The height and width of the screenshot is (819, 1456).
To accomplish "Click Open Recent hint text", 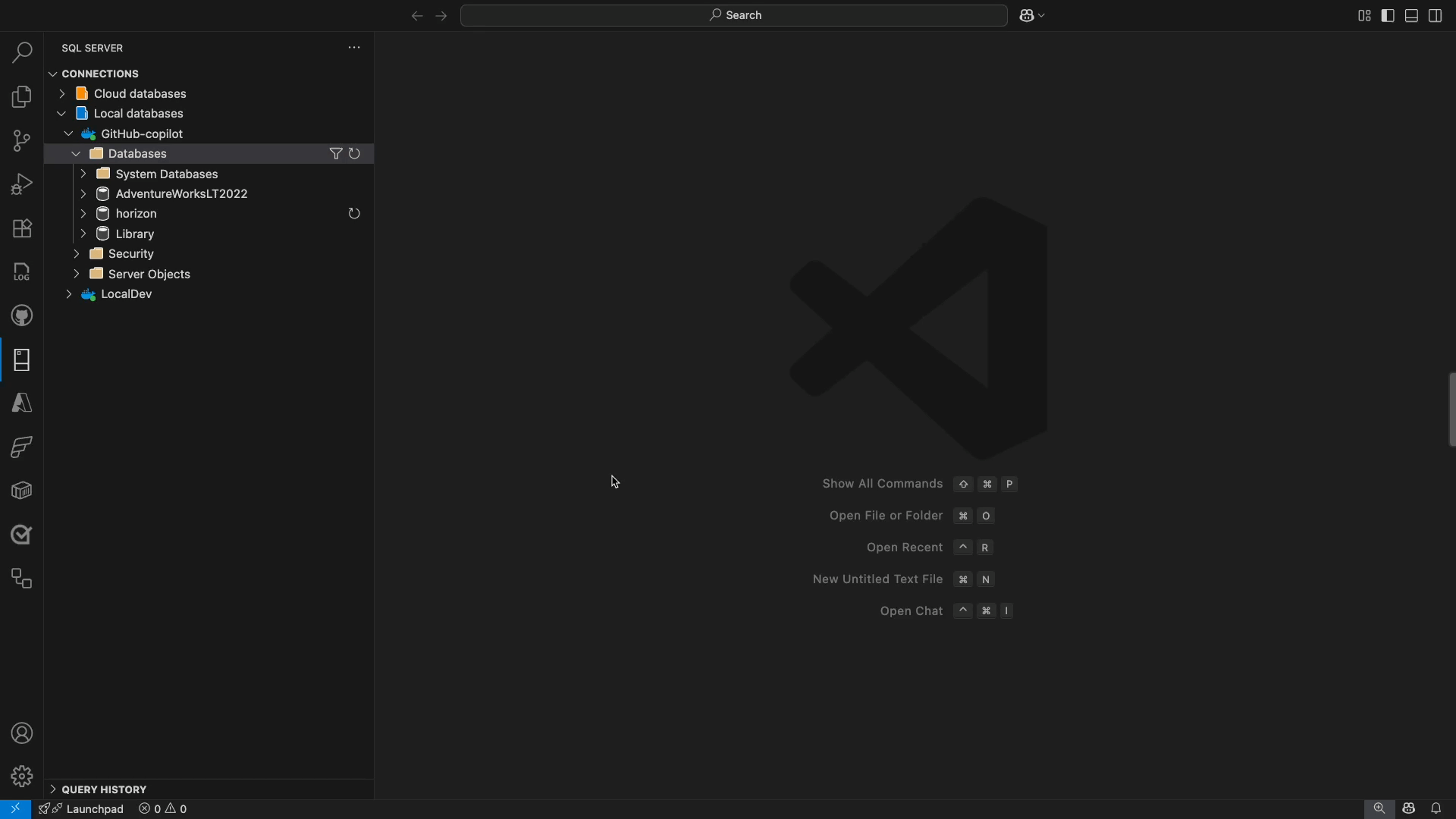I will pos(905,548).
